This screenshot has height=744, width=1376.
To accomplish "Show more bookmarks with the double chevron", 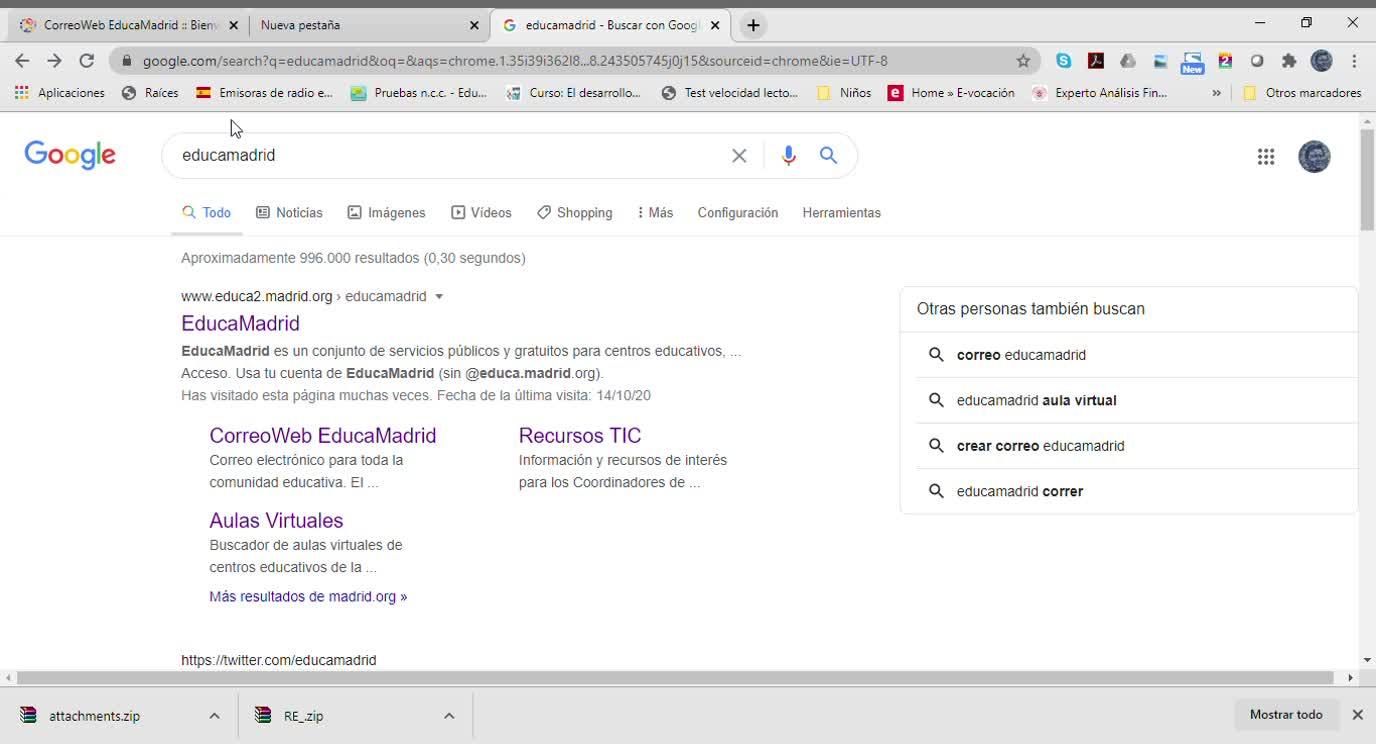I will [x=1216, y=93].
